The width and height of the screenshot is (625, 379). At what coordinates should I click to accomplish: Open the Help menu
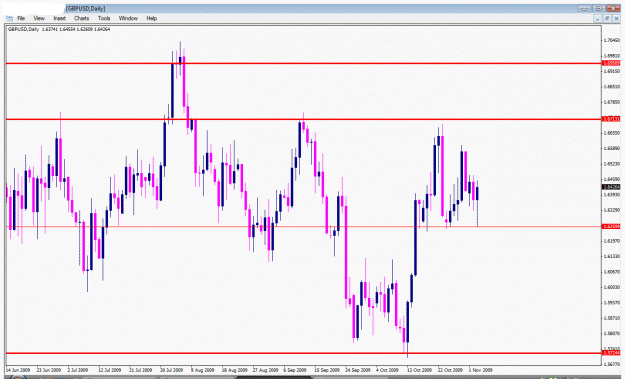pos(151,18)
